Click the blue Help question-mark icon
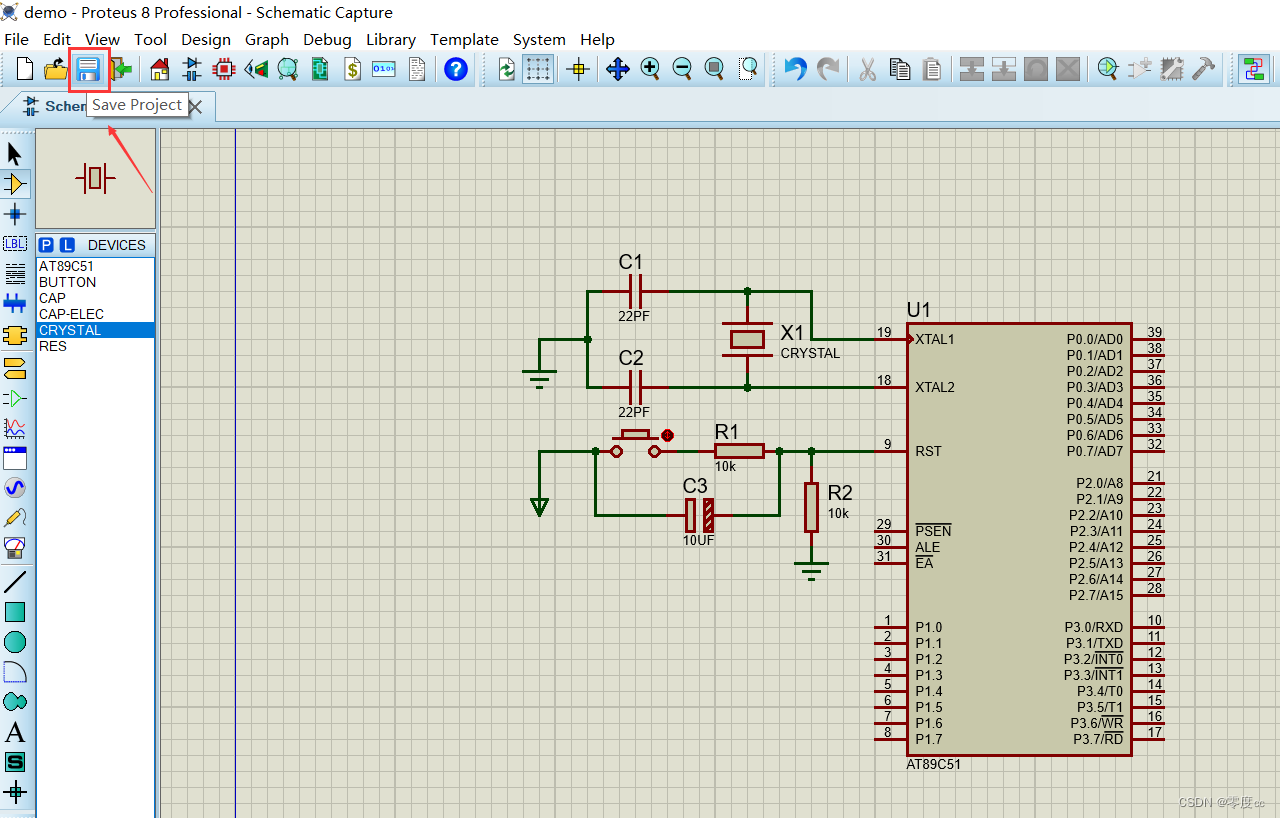Screen dimensions: 1280x818 click(456, 69)
